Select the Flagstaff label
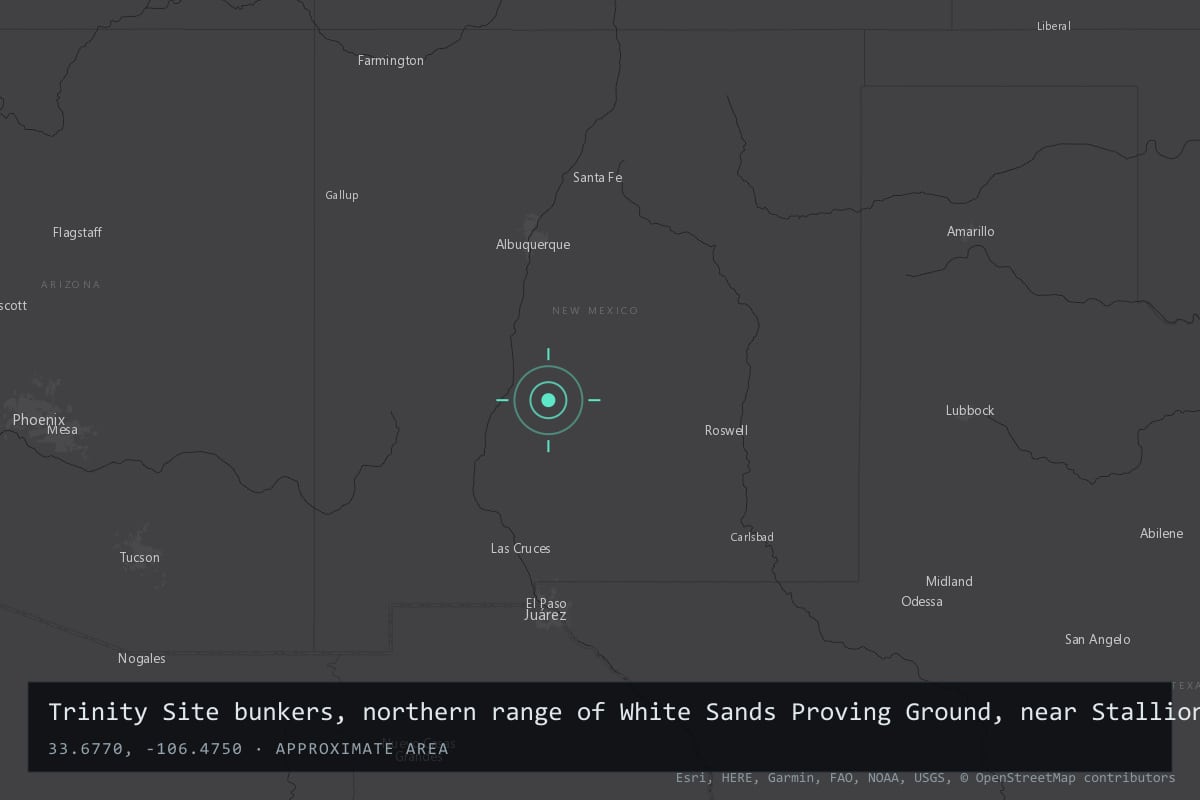This screenshot has height=800, width=1200. 77,233
